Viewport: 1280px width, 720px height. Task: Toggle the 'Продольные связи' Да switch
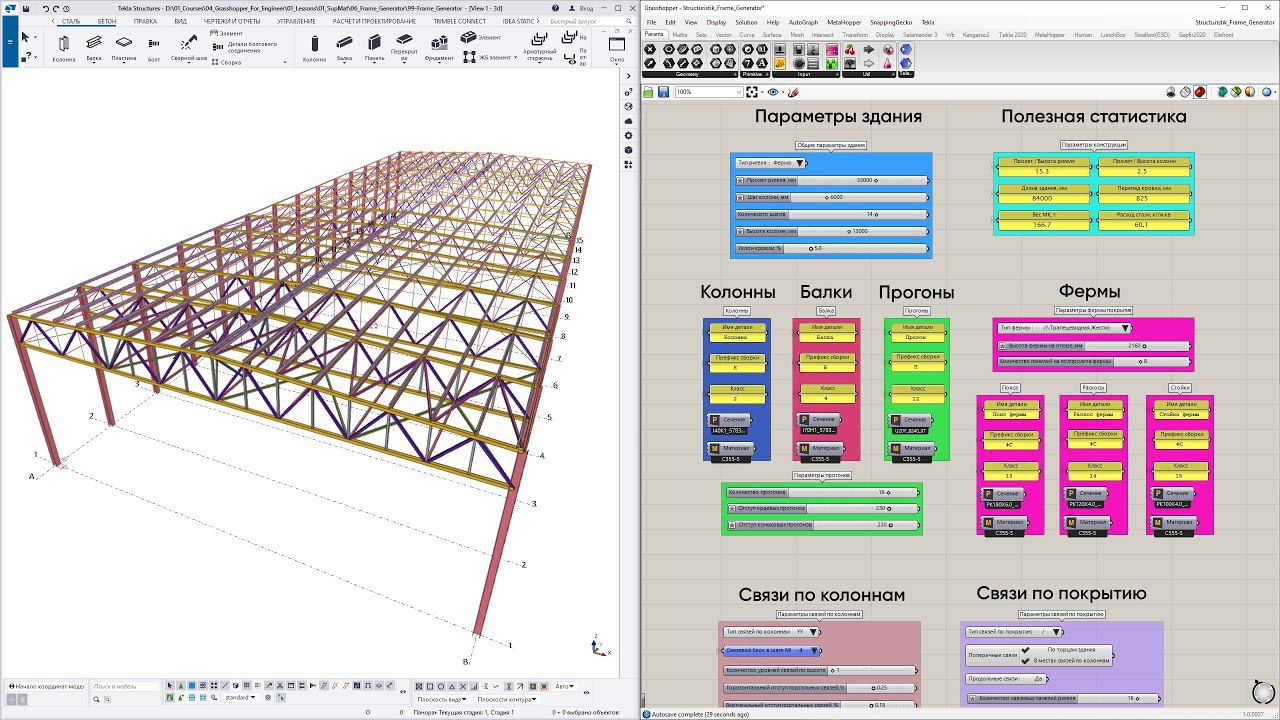click(1039, 679)
